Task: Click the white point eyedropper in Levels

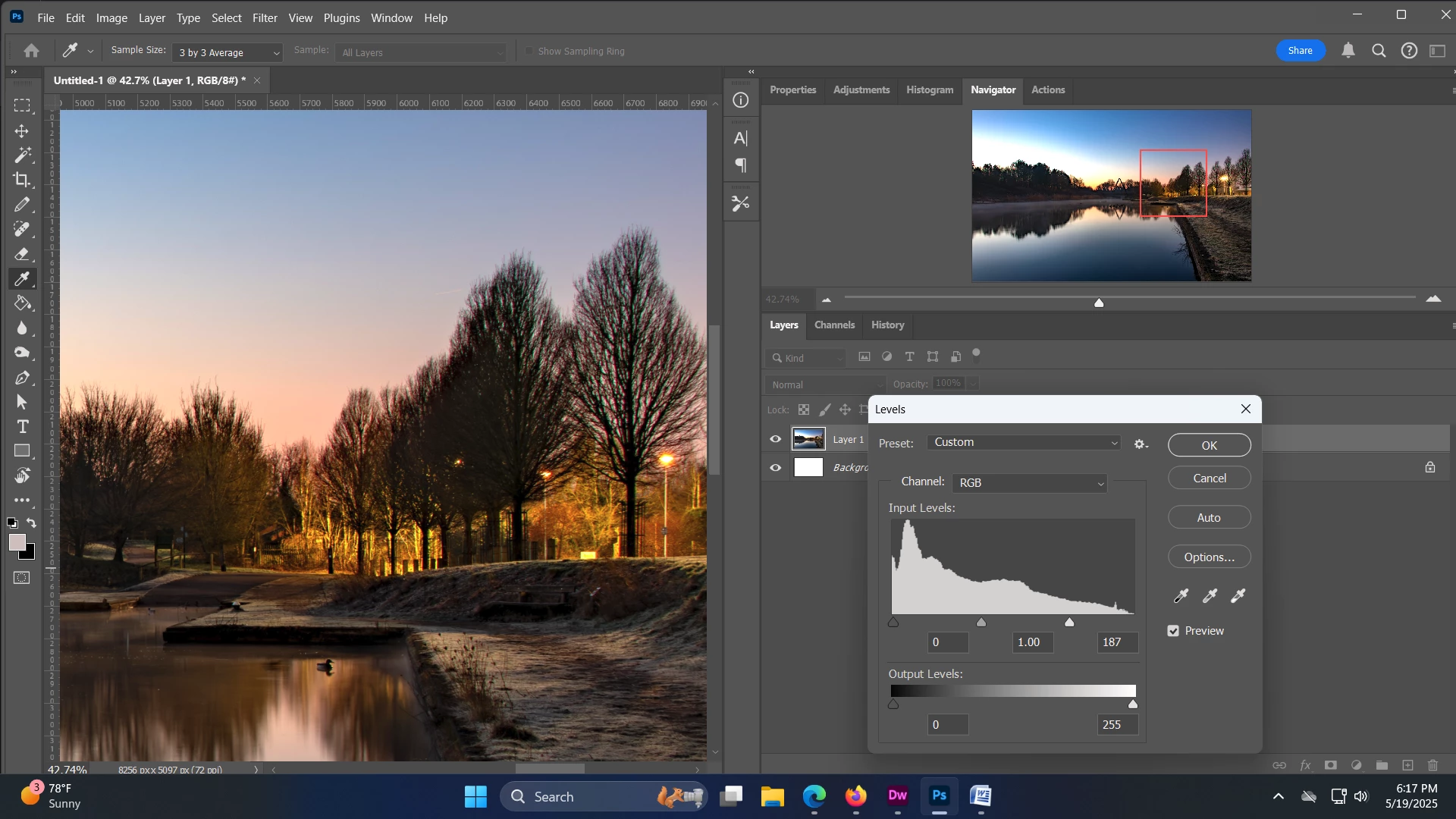Action: 1238,596
